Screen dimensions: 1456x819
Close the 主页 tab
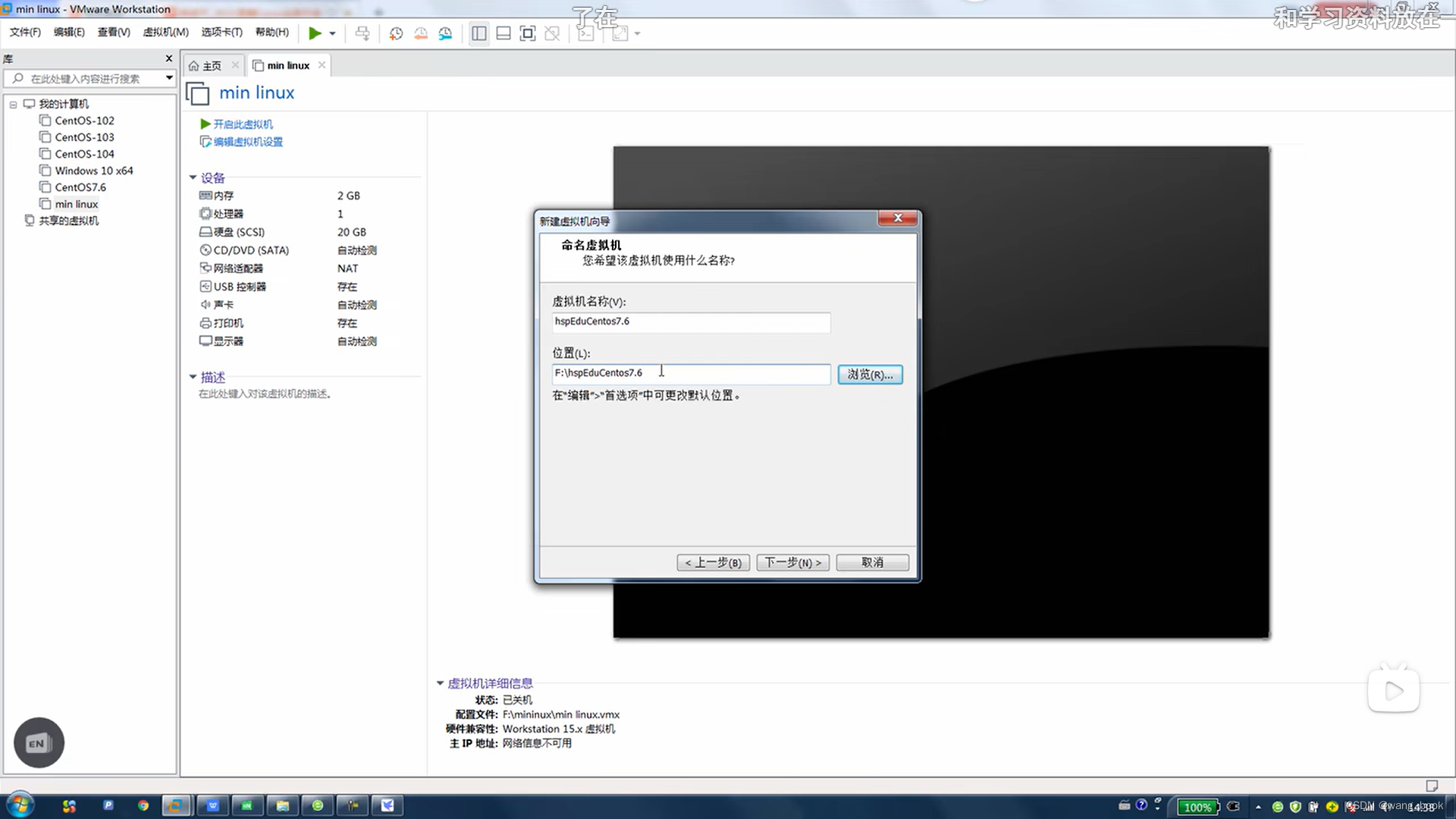click(235, 65)
